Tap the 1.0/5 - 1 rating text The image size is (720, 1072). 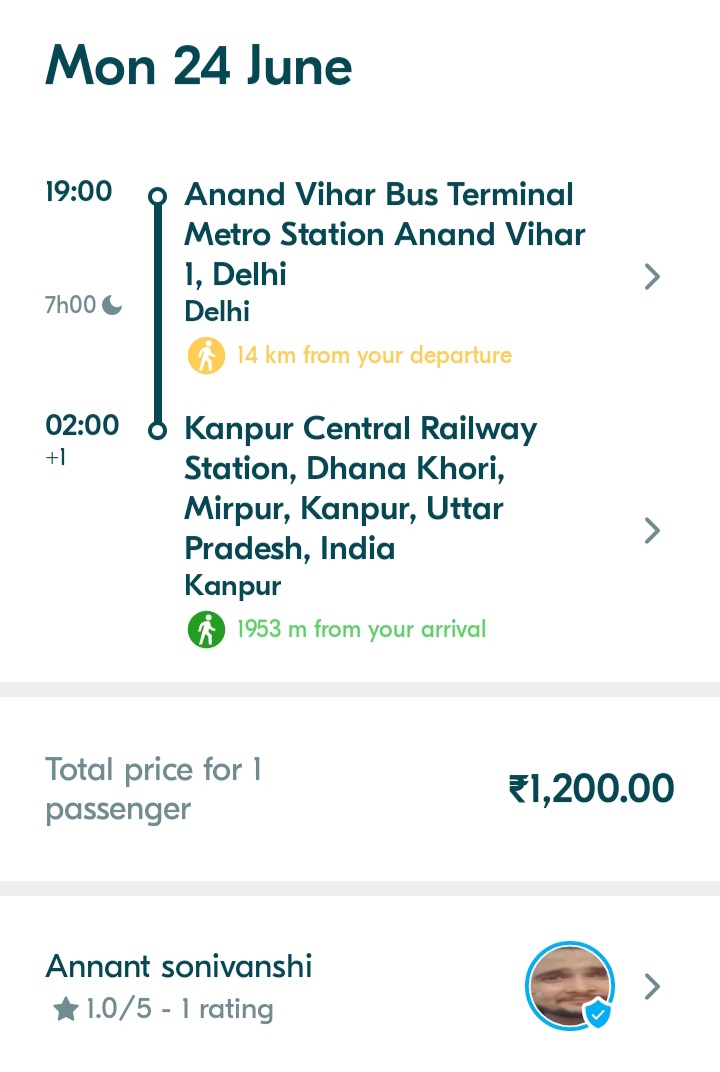pyautogui.click(x=180, y=1009)
